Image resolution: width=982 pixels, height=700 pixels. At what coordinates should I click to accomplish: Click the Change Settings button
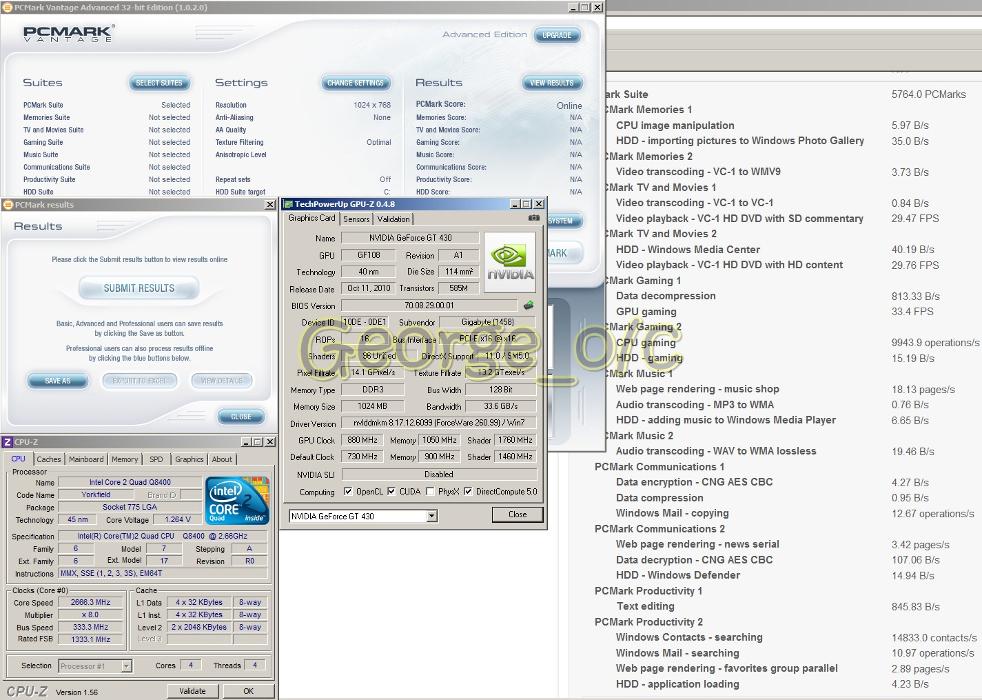pyautogui.click(x=356, y=83)
